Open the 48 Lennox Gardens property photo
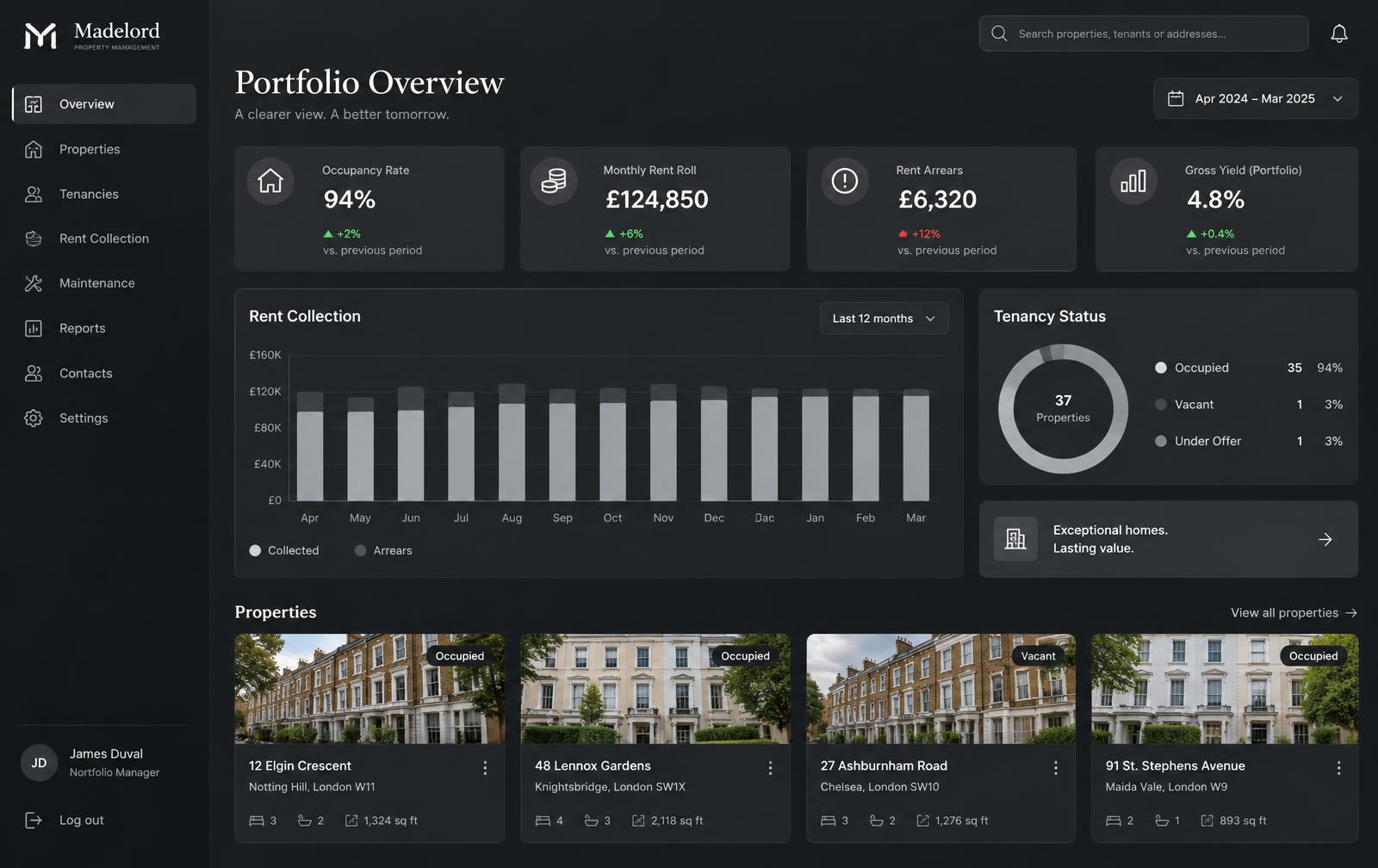 click(655, 689)
